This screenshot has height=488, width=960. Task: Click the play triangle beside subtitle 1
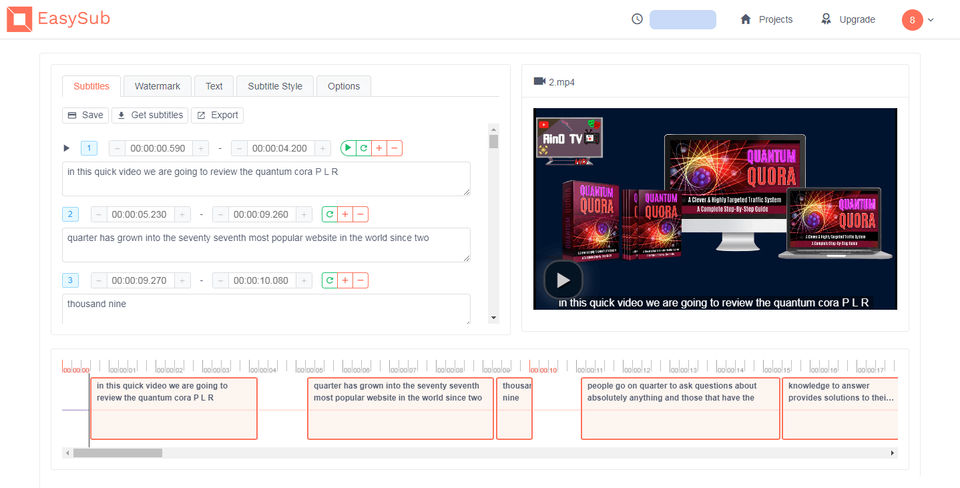tap(67, 148)
